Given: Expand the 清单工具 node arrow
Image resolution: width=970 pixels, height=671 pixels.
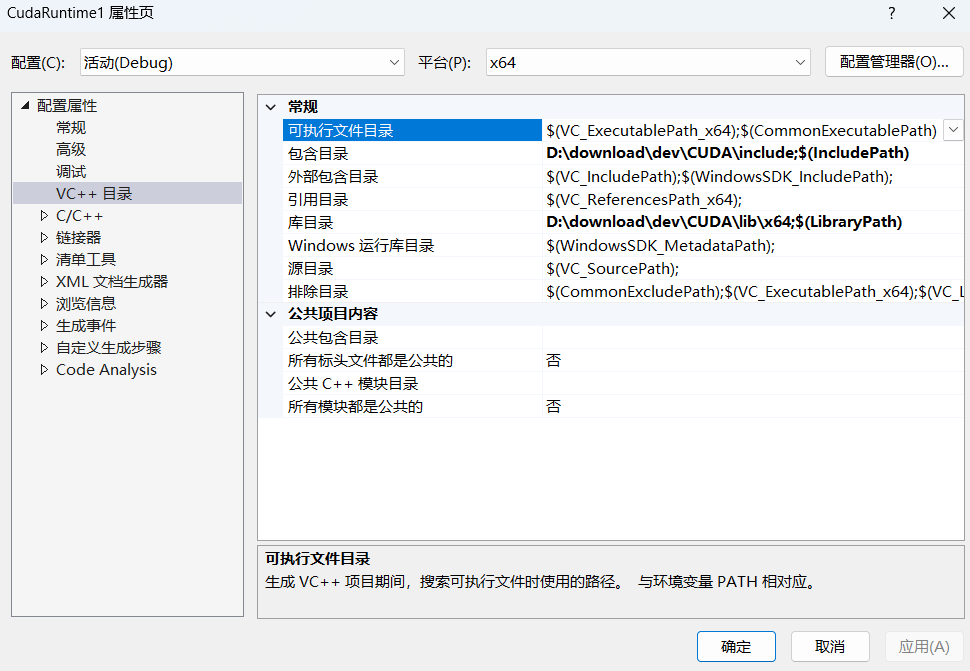Looking at the screenshot, I should [44, 260].
